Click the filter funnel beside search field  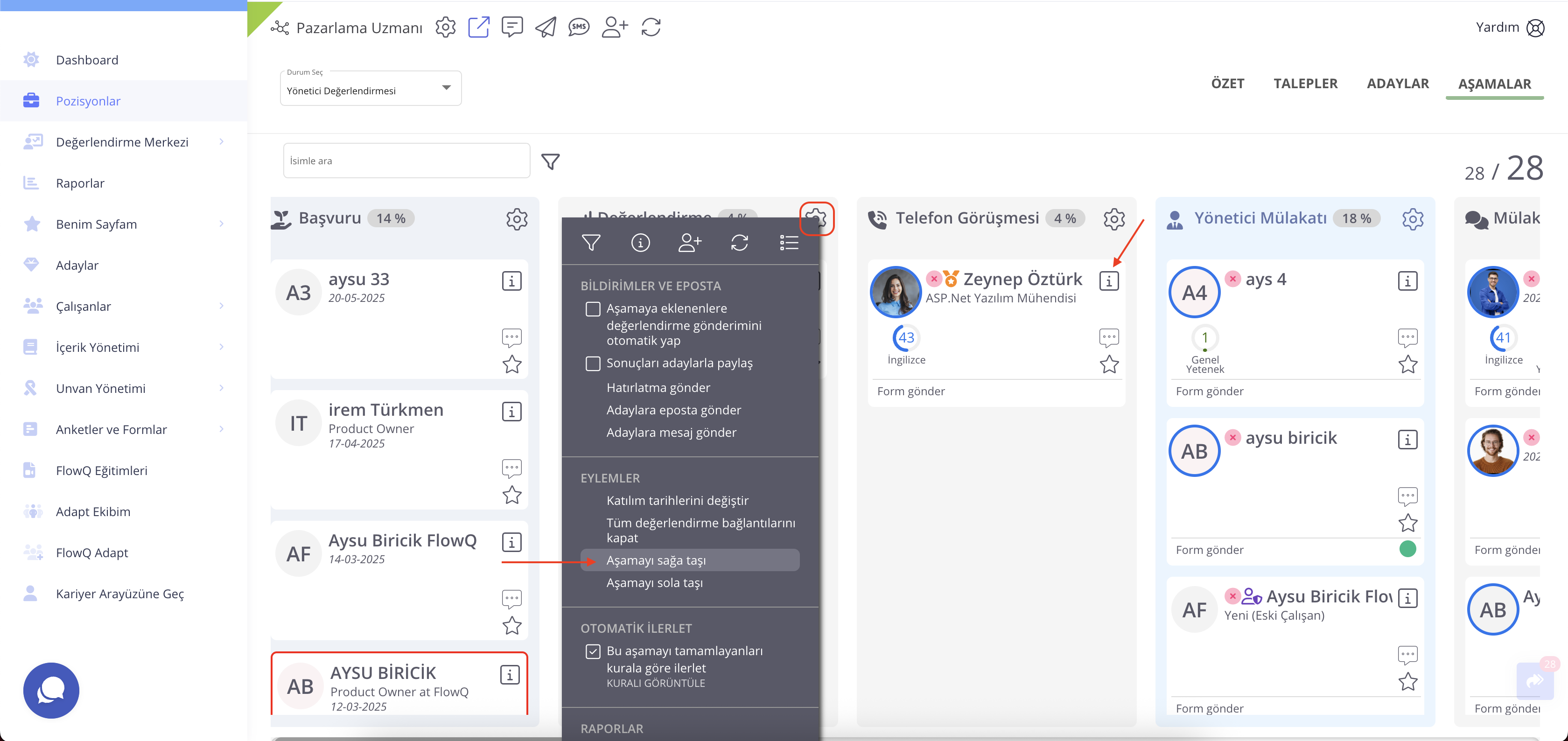[550, 161]
